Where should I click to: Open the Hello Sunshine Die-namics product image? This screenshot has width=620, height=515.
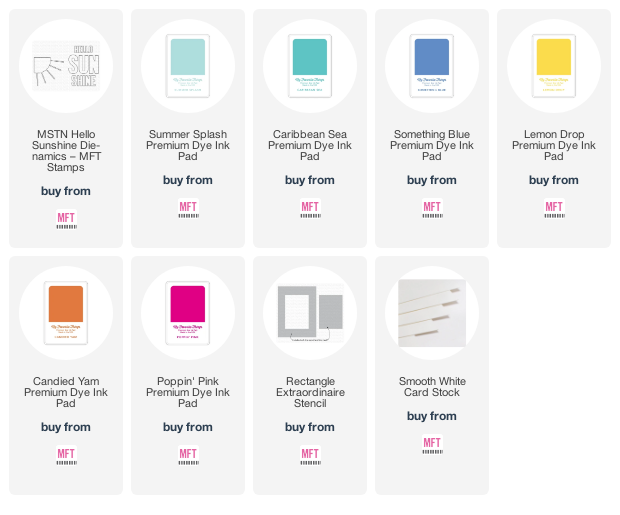point(66,66)
